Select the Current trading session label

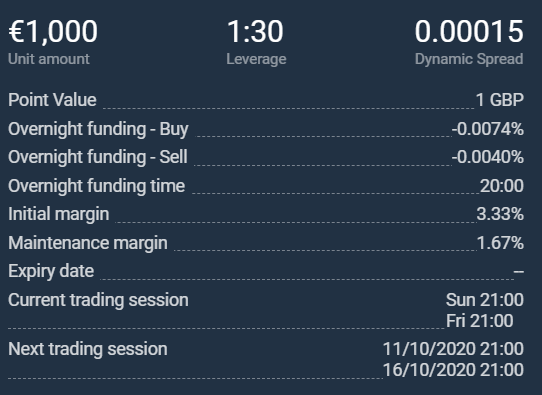tap(98, 300)
